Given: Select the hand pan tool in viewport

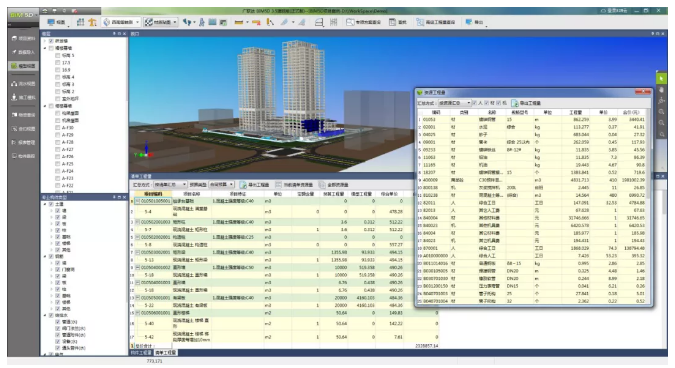Looking at the screenshot, I should point(661,90).
